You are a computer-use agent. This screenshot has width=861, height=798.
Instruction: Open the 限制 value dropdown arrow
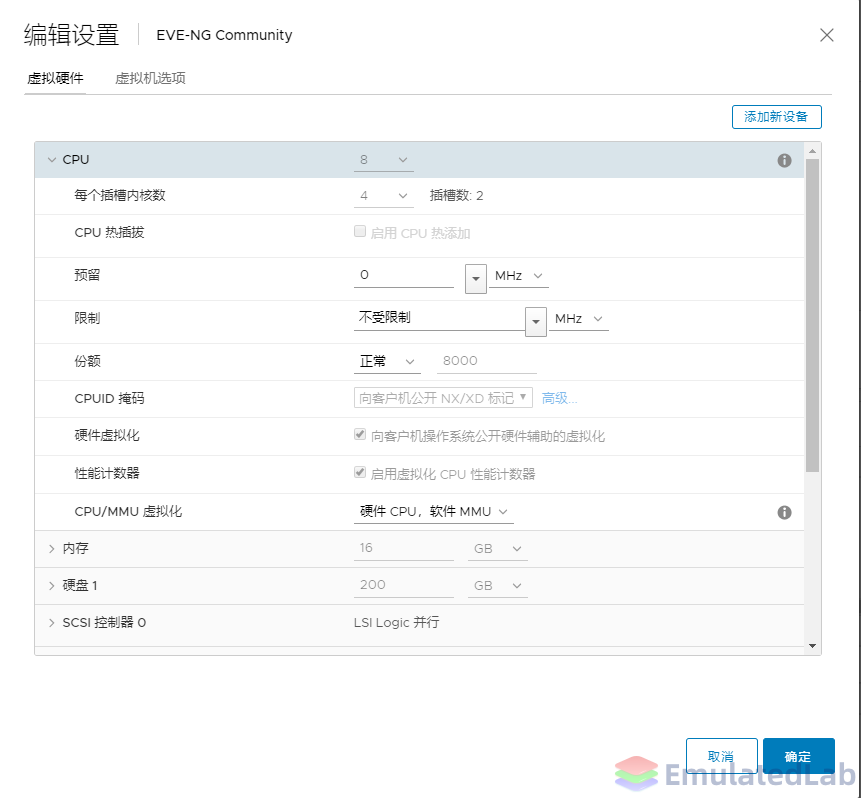point(535,321)
